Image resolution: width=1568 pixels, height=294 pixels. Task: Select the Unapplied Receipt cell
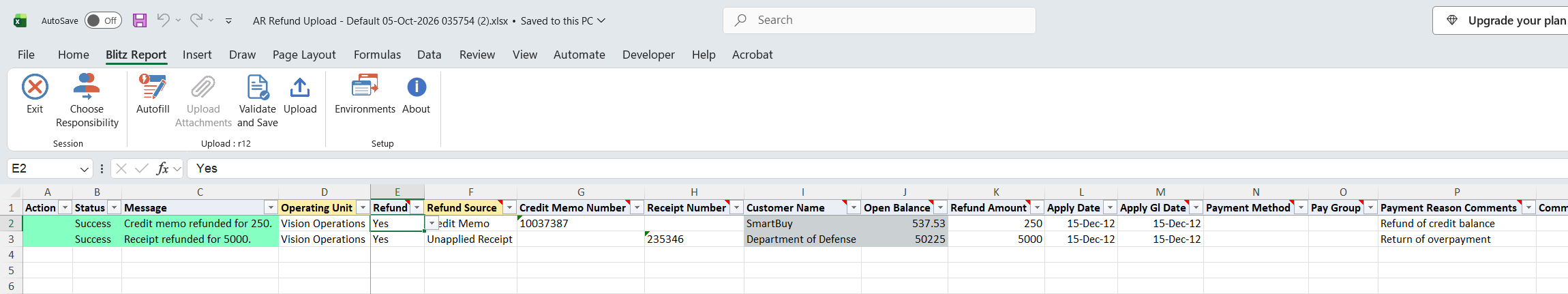point(470,239)
